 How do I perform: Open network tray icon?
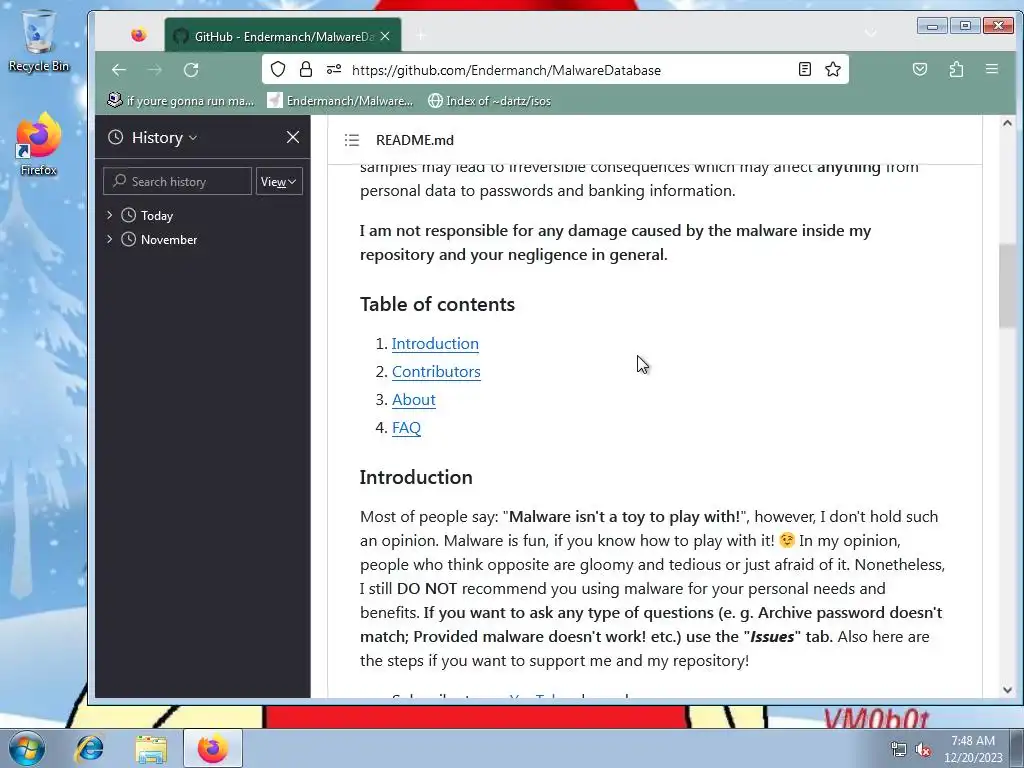pos(899,749)
